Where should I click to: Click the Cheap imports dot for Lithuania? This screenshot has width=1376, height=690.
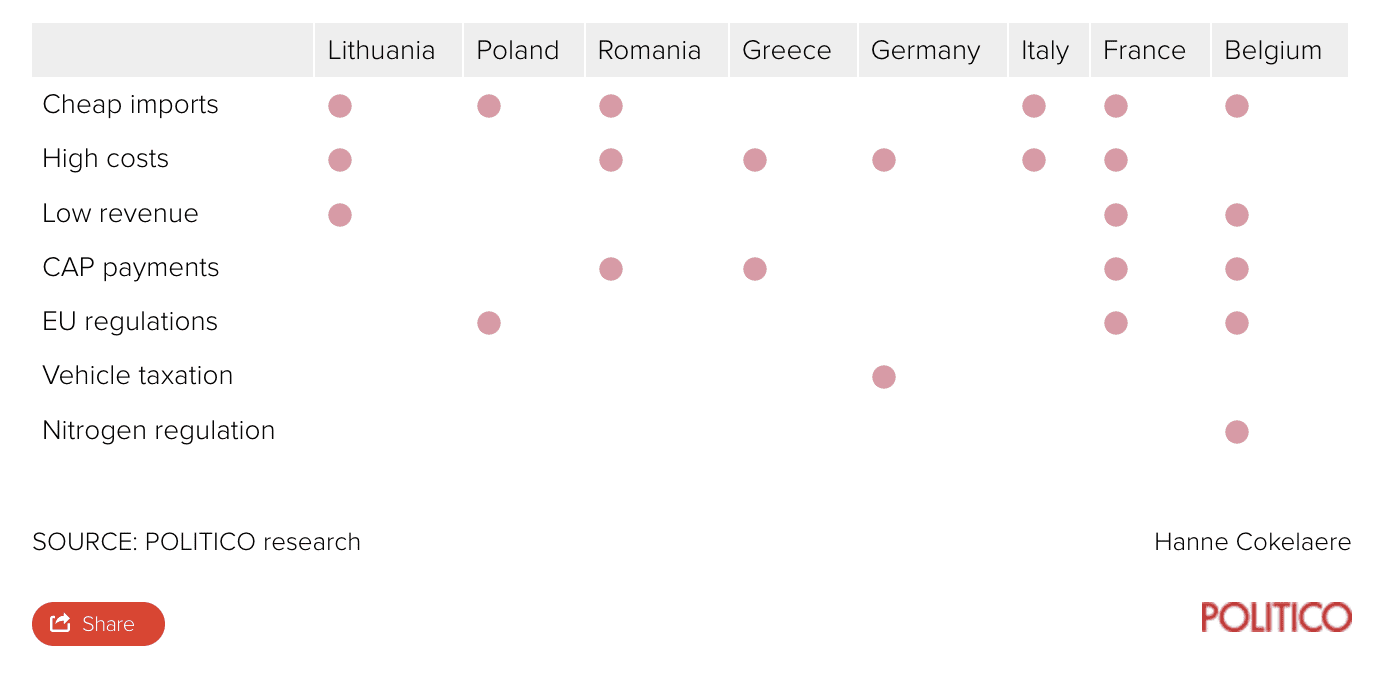point(340,106)
